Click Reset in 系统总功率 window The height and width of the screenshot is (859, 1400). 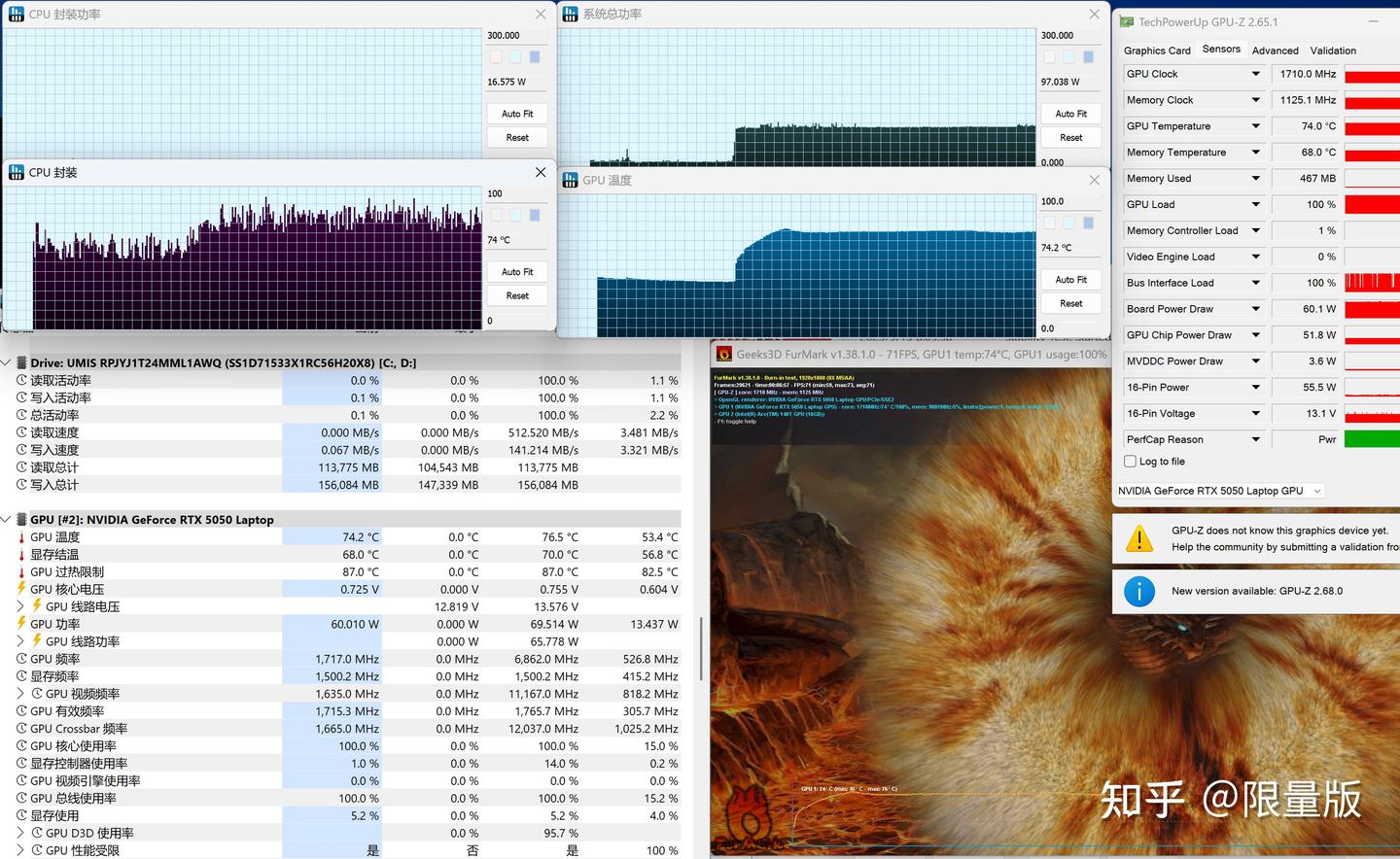point(1071,138)
